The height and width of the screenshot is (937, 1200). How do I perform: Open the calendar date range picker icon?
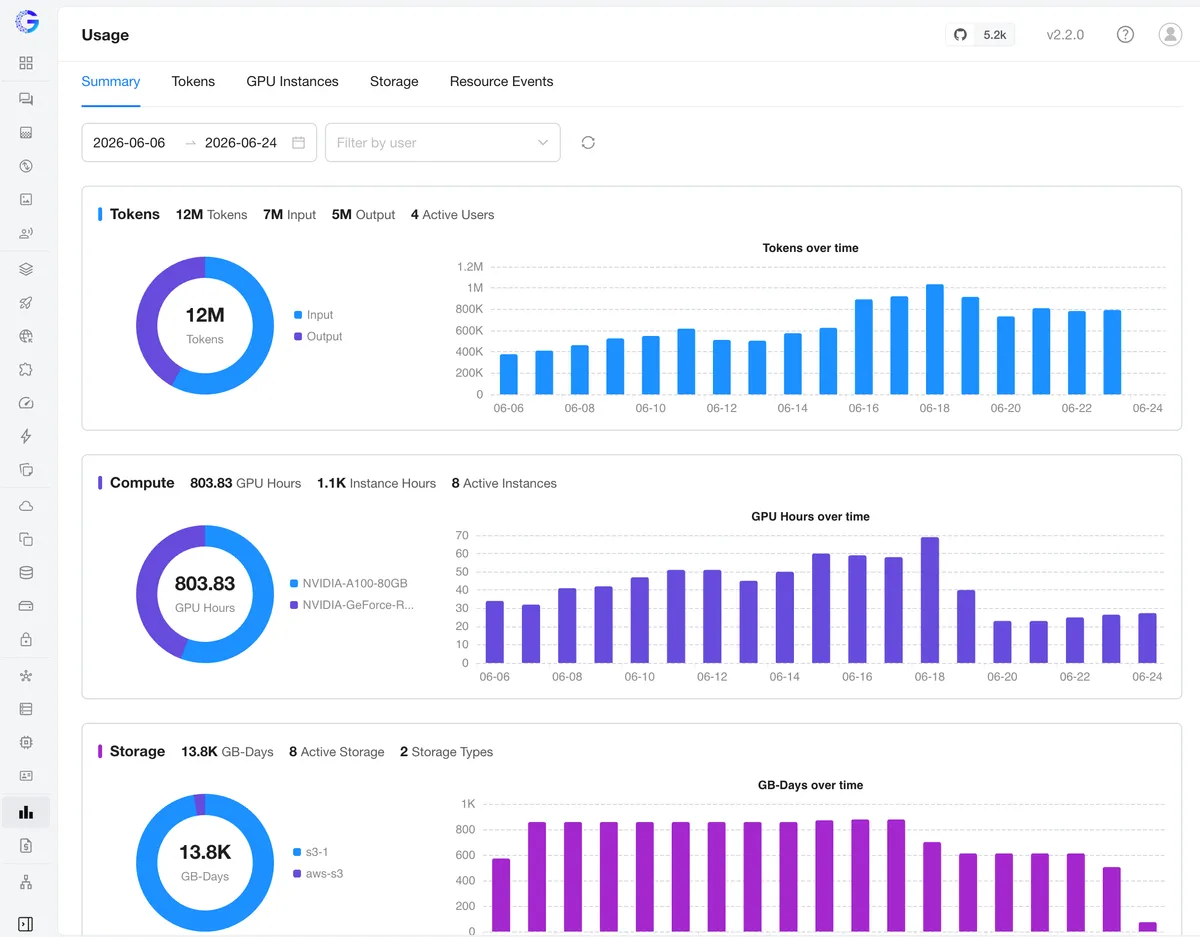coord(298,143)
